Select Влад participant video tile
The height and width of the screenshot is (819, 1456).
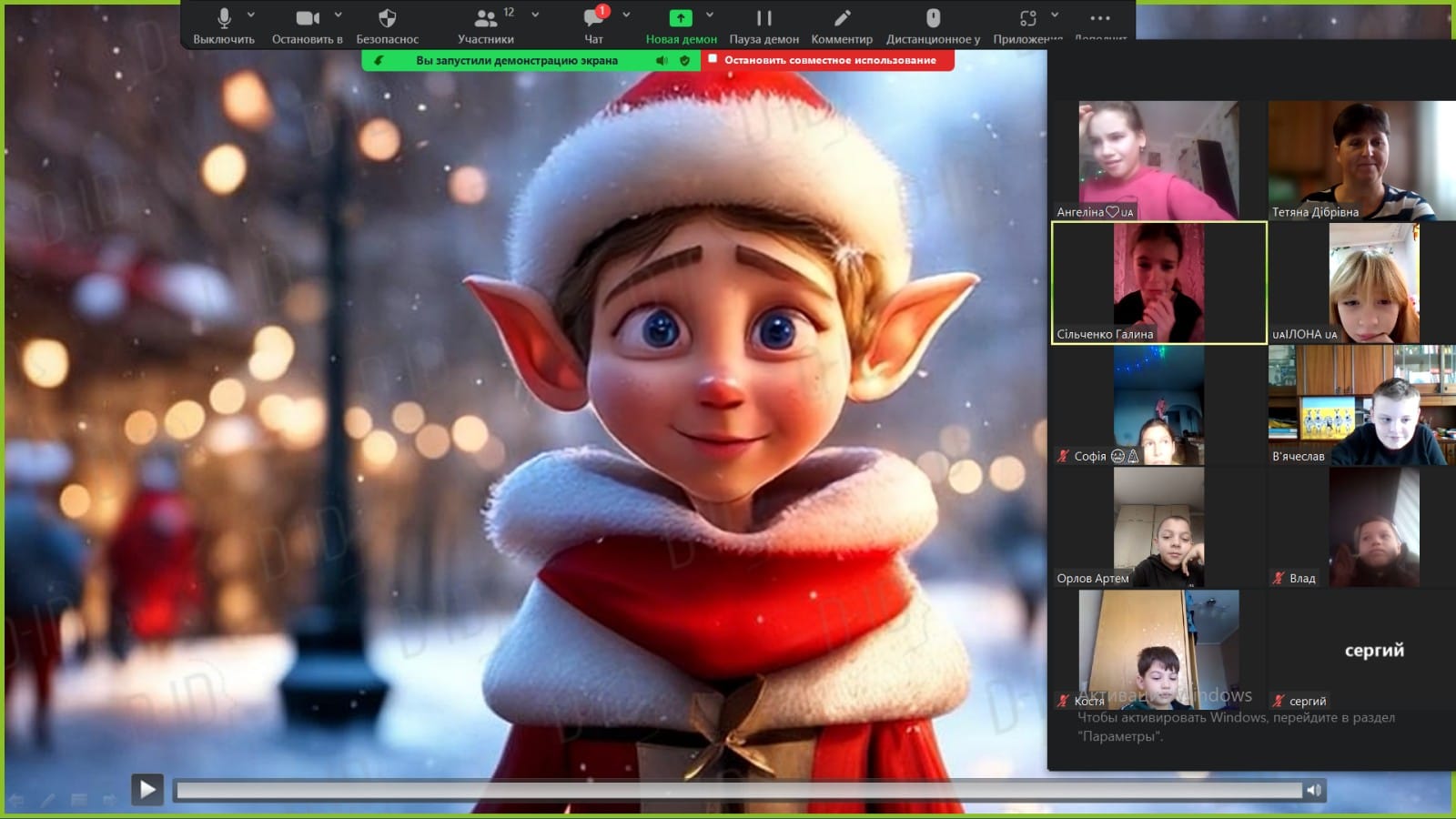click(1361, 527)
